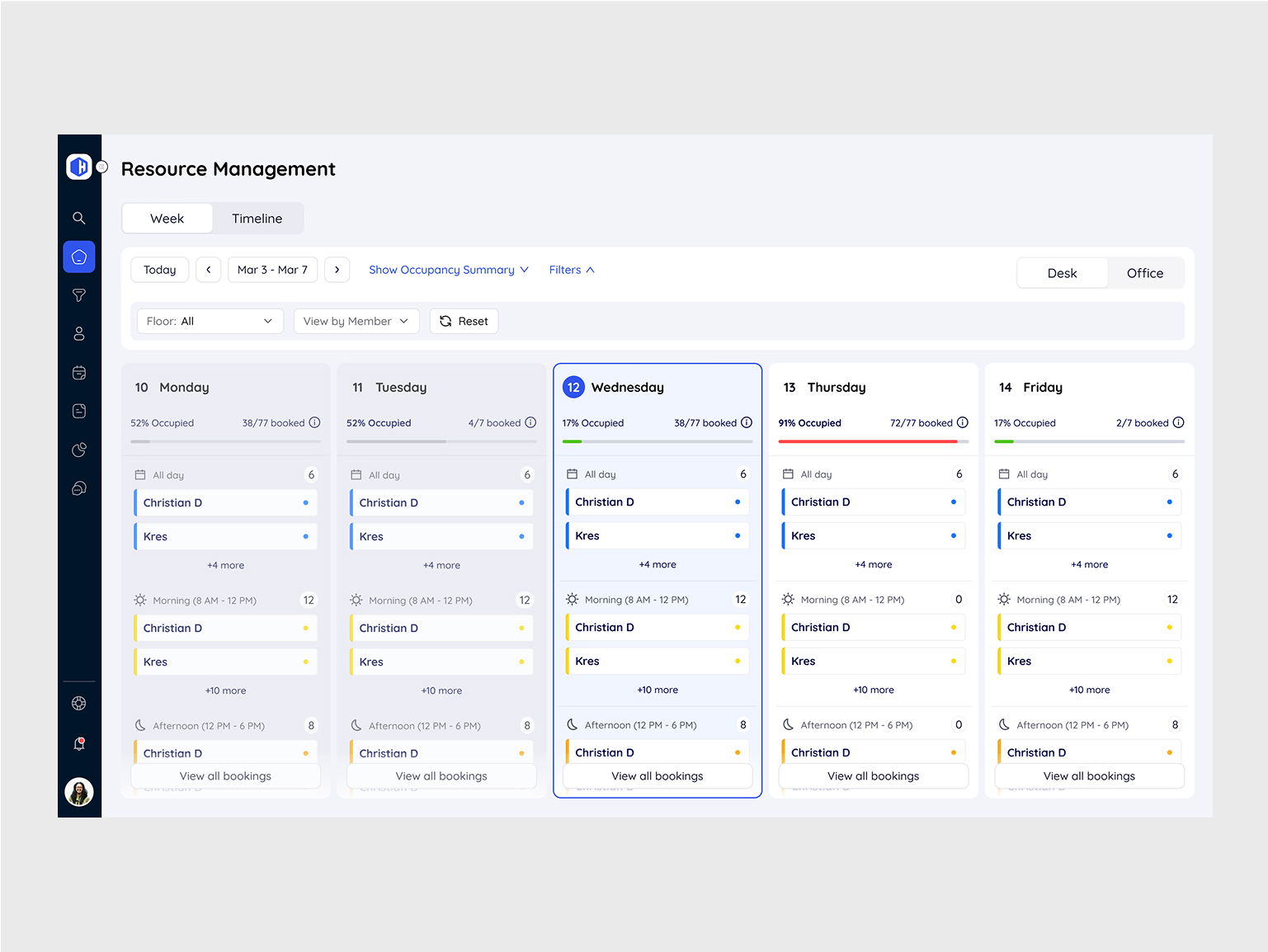Select the active home workspace sidebar icon

(79, 257)
